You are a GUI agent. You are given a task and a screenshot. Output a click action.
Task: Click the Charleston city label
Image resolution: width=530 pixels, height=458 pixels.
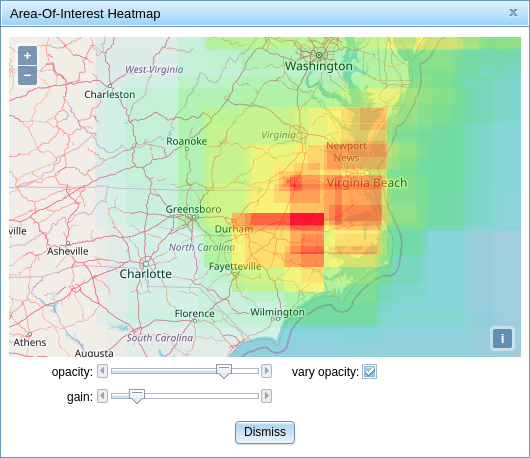(x=110, y=94)
